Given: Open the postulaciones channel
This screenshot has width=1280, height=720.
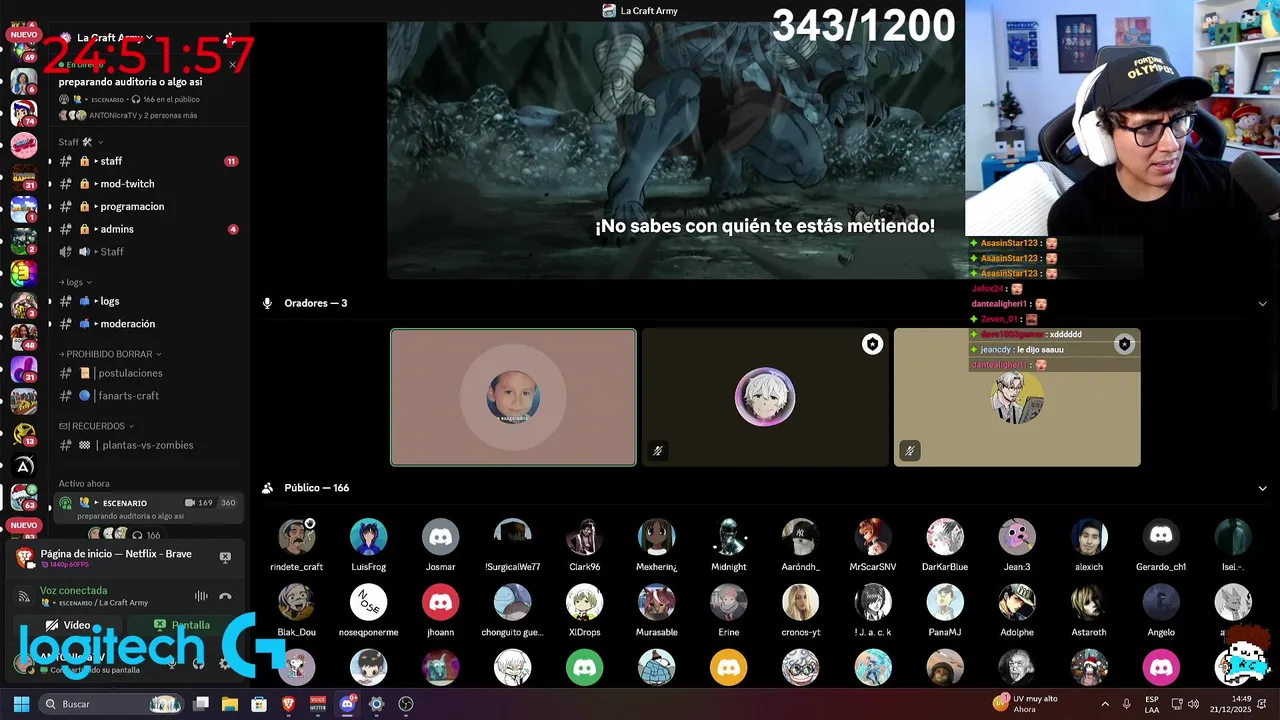Looking at the screenshot, I should 147,373.
